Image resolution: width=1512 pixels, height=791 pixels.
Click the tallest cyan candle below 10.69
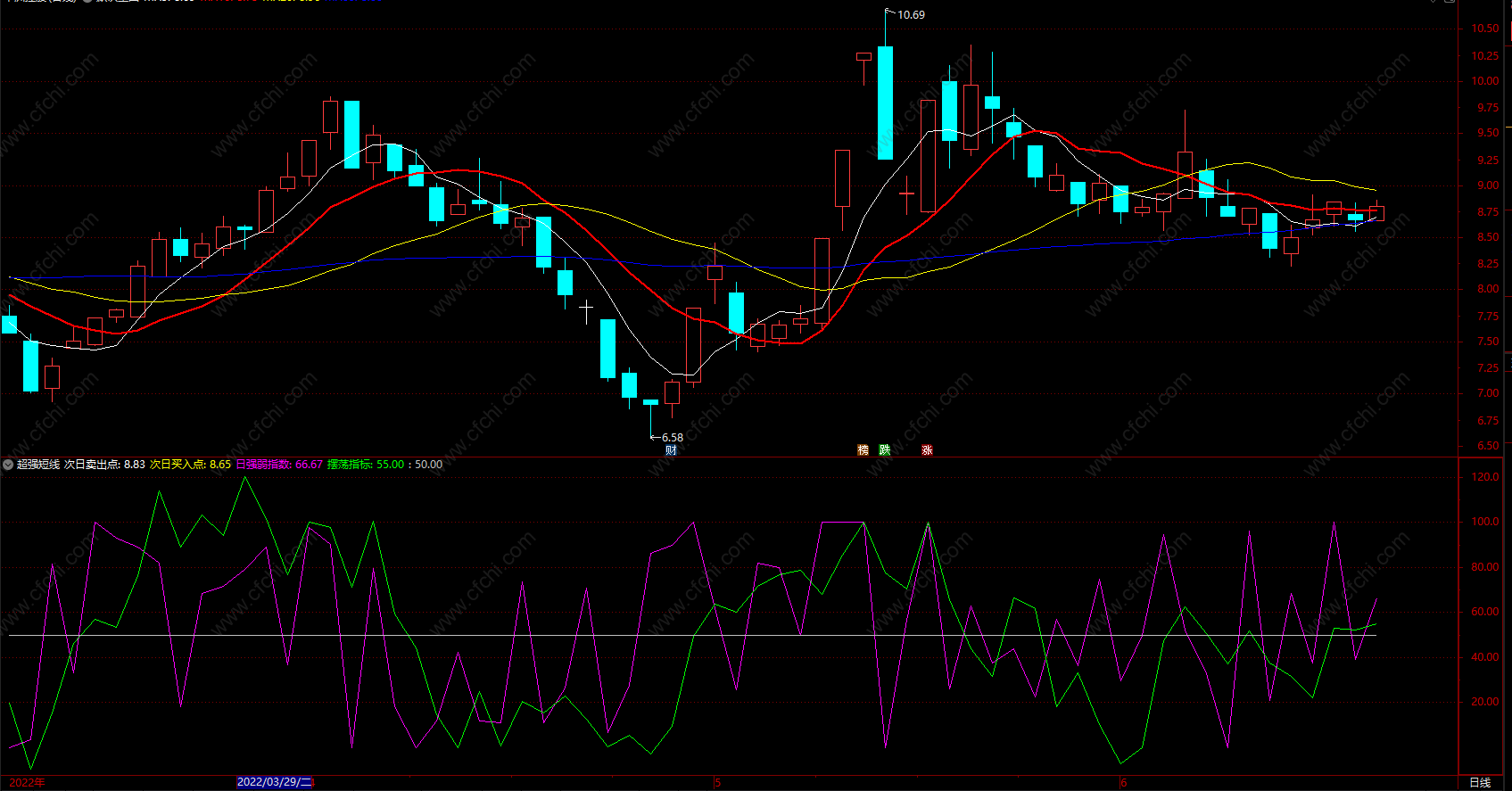885,103
